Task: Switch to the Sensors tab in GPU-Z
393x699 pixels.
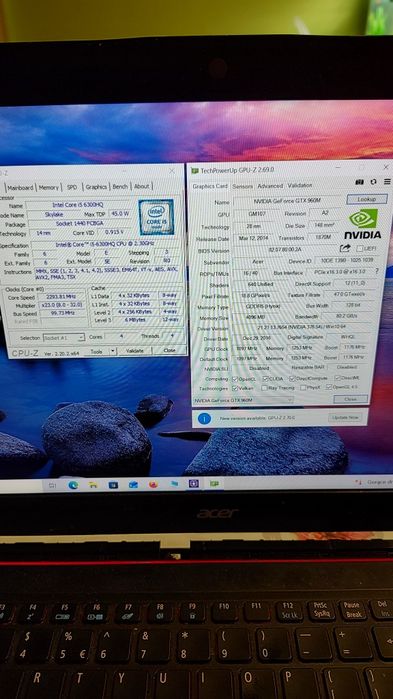Action: pyautogui.click(x=242, y=186)
